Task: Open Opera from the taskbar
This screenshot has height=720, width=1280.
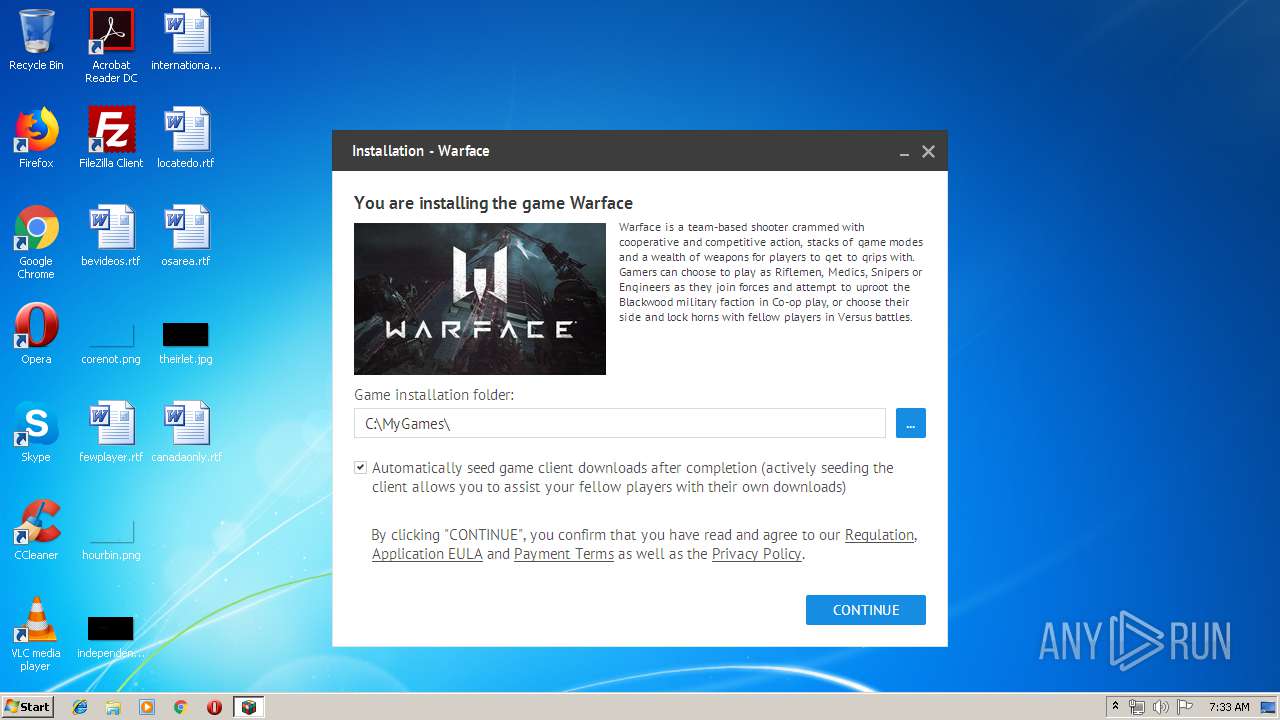Action: (214, 707)
